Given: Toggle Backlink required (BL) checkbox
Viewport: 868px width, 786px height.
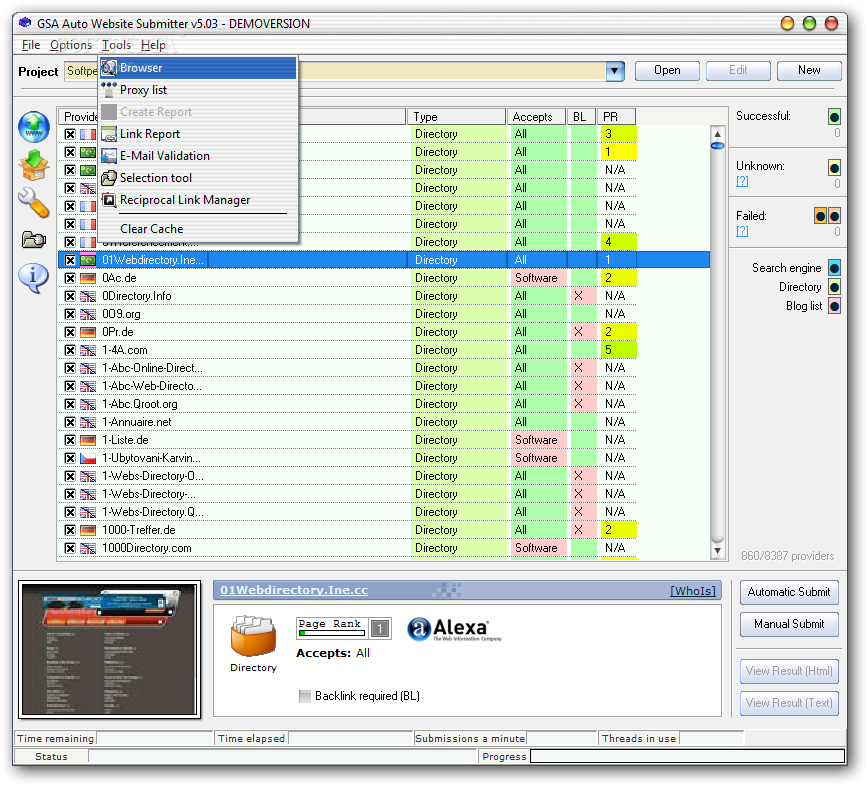Looking at the screenshot, I should click(304, 696).
